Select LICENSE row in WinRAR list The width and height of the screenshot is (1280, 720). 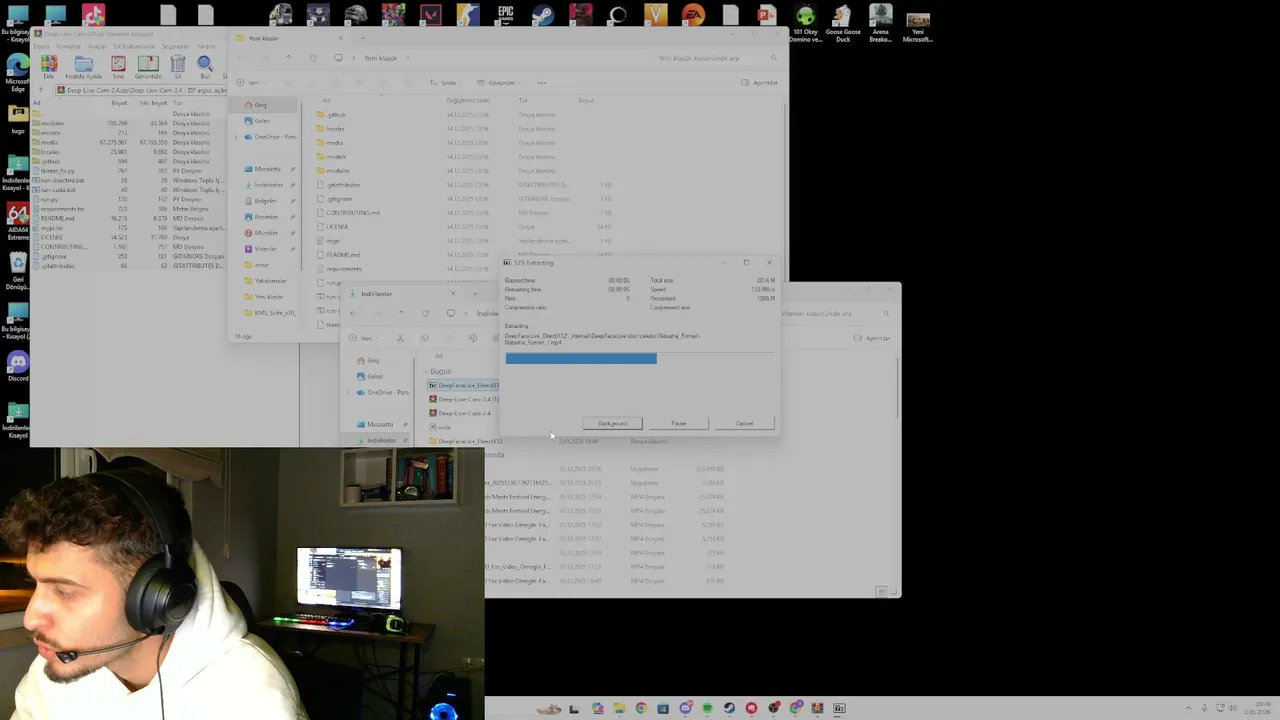[x=130, y=237]
